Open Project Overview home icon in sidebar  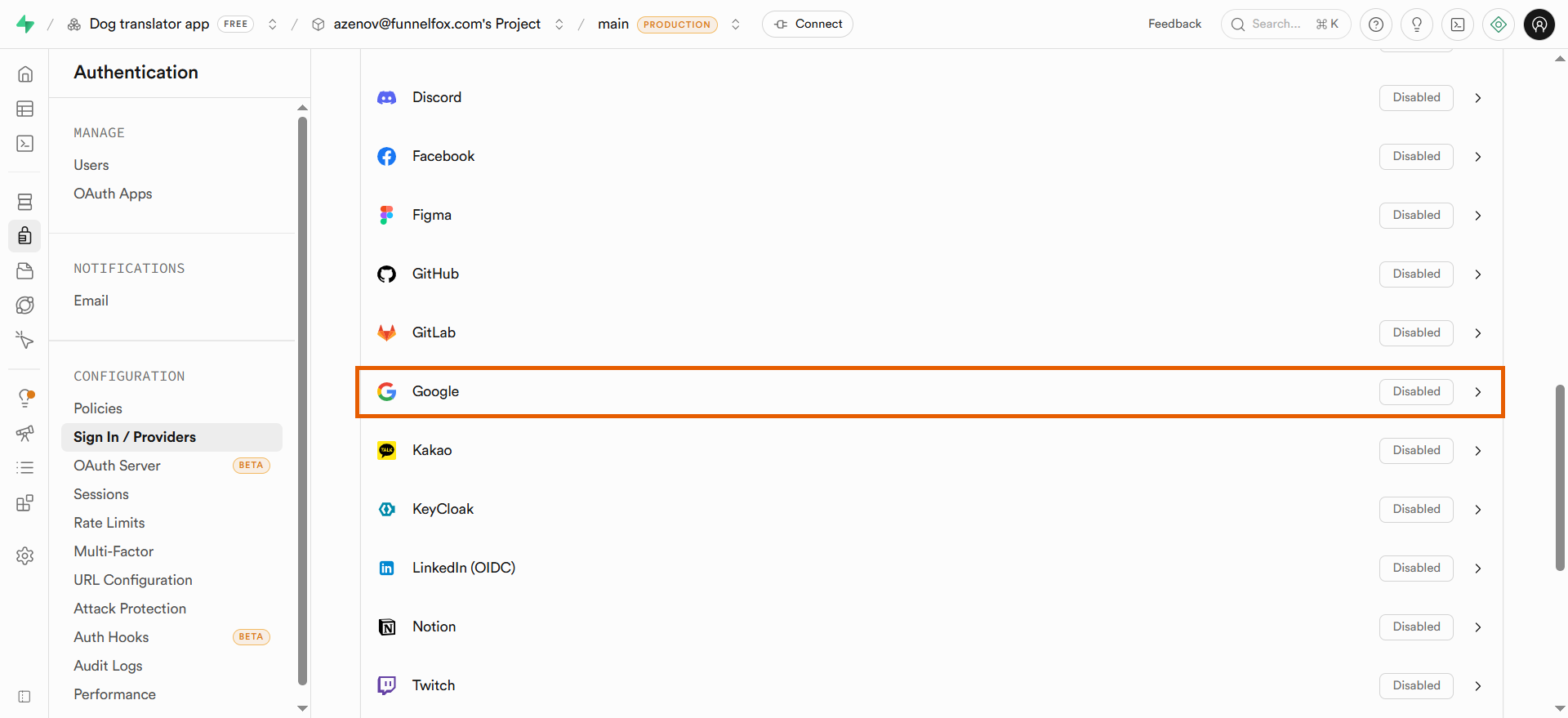click(25, 74)
